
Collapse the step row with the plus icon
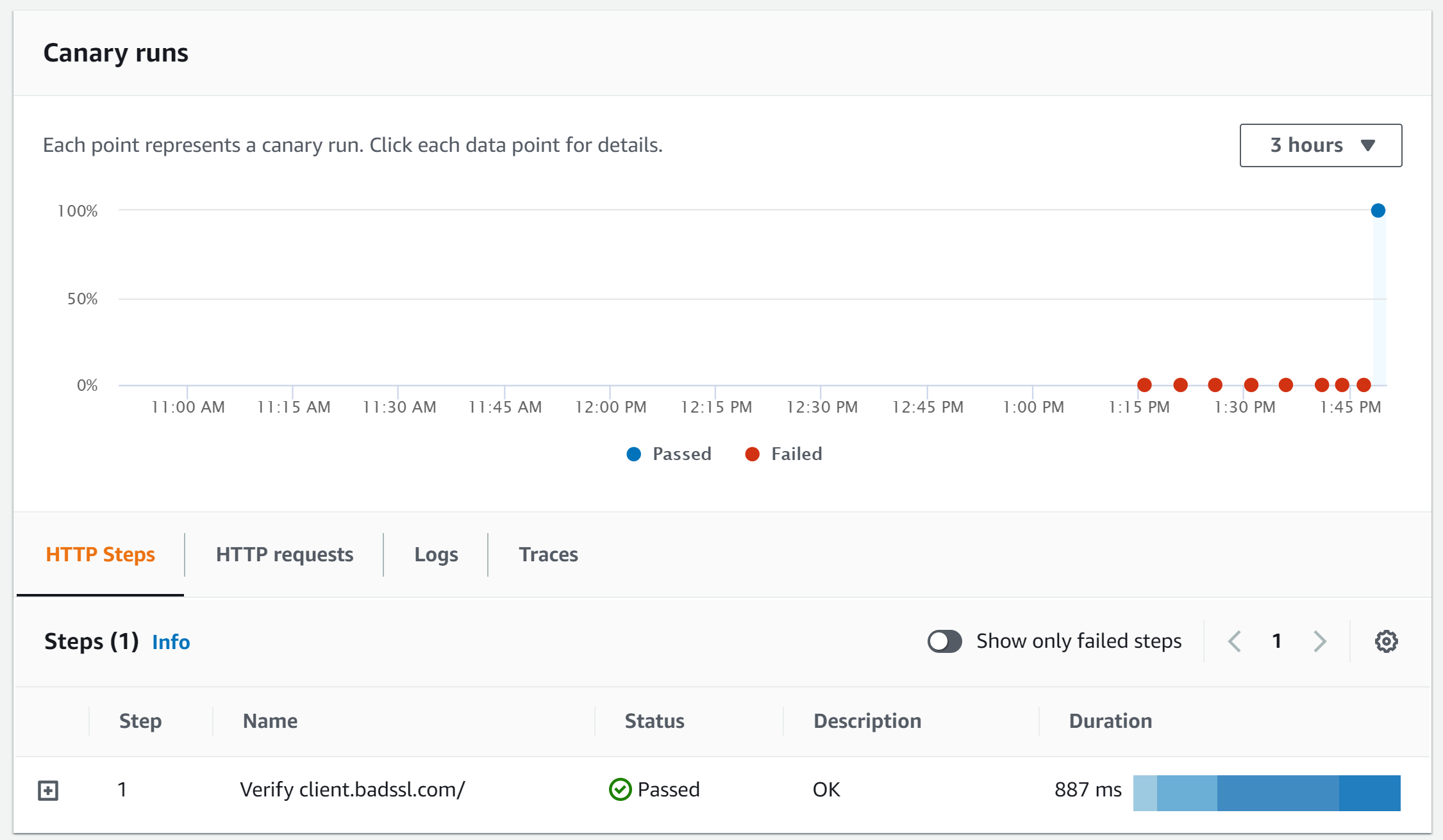(49, 791)
